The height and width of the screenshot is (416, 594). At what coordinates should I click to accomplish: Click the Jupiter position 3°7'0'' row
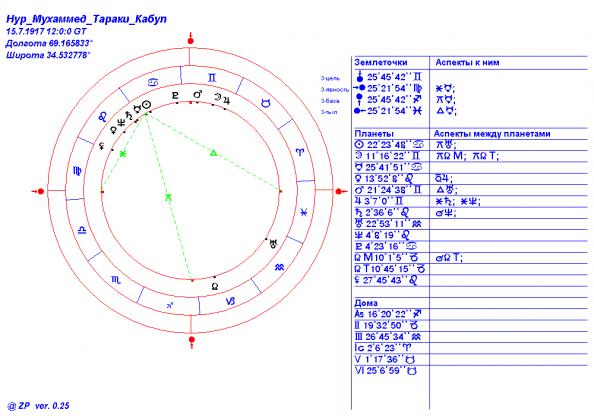379,201
